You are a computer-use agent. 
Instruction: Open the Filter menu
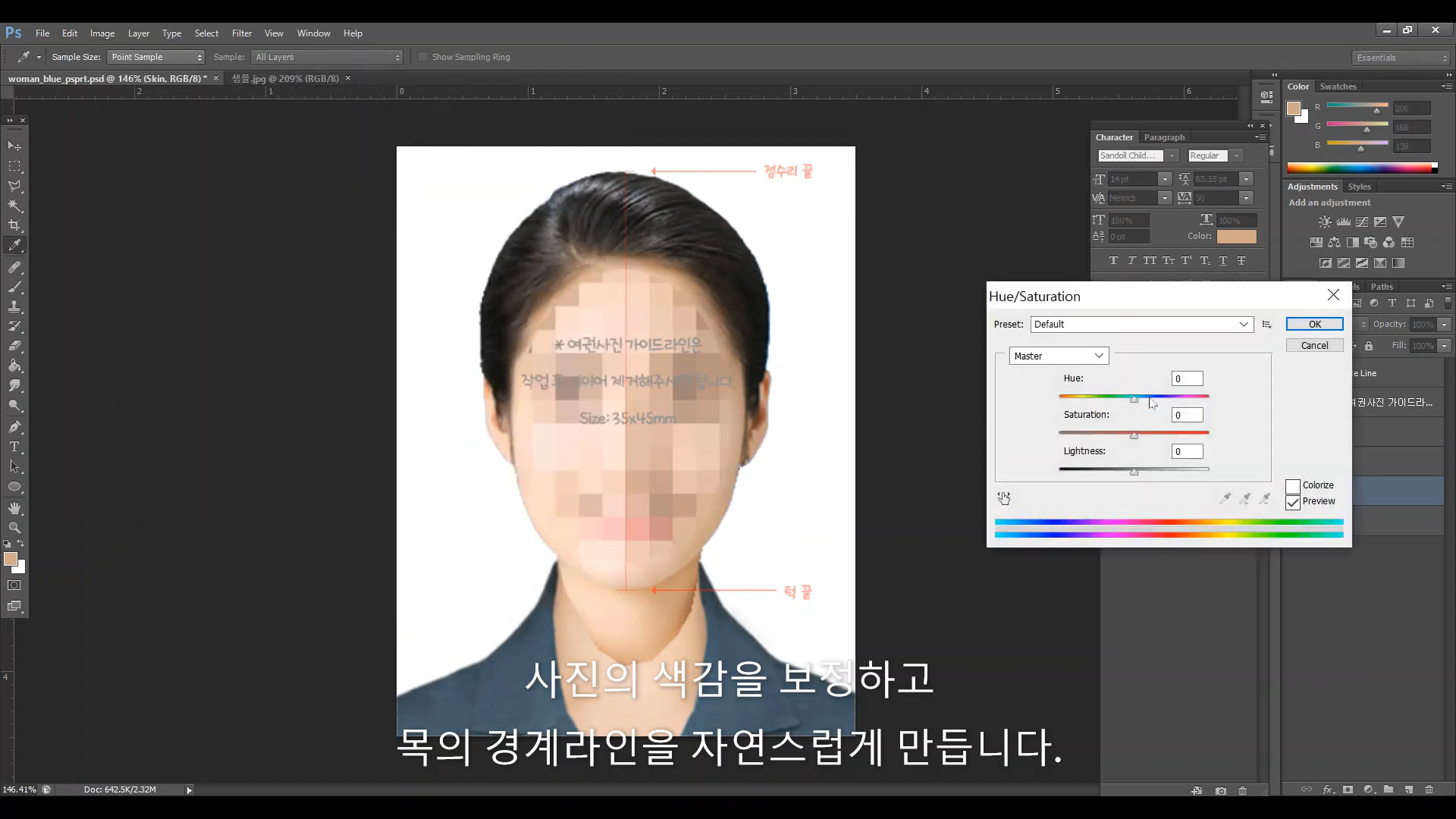point(241,33)
